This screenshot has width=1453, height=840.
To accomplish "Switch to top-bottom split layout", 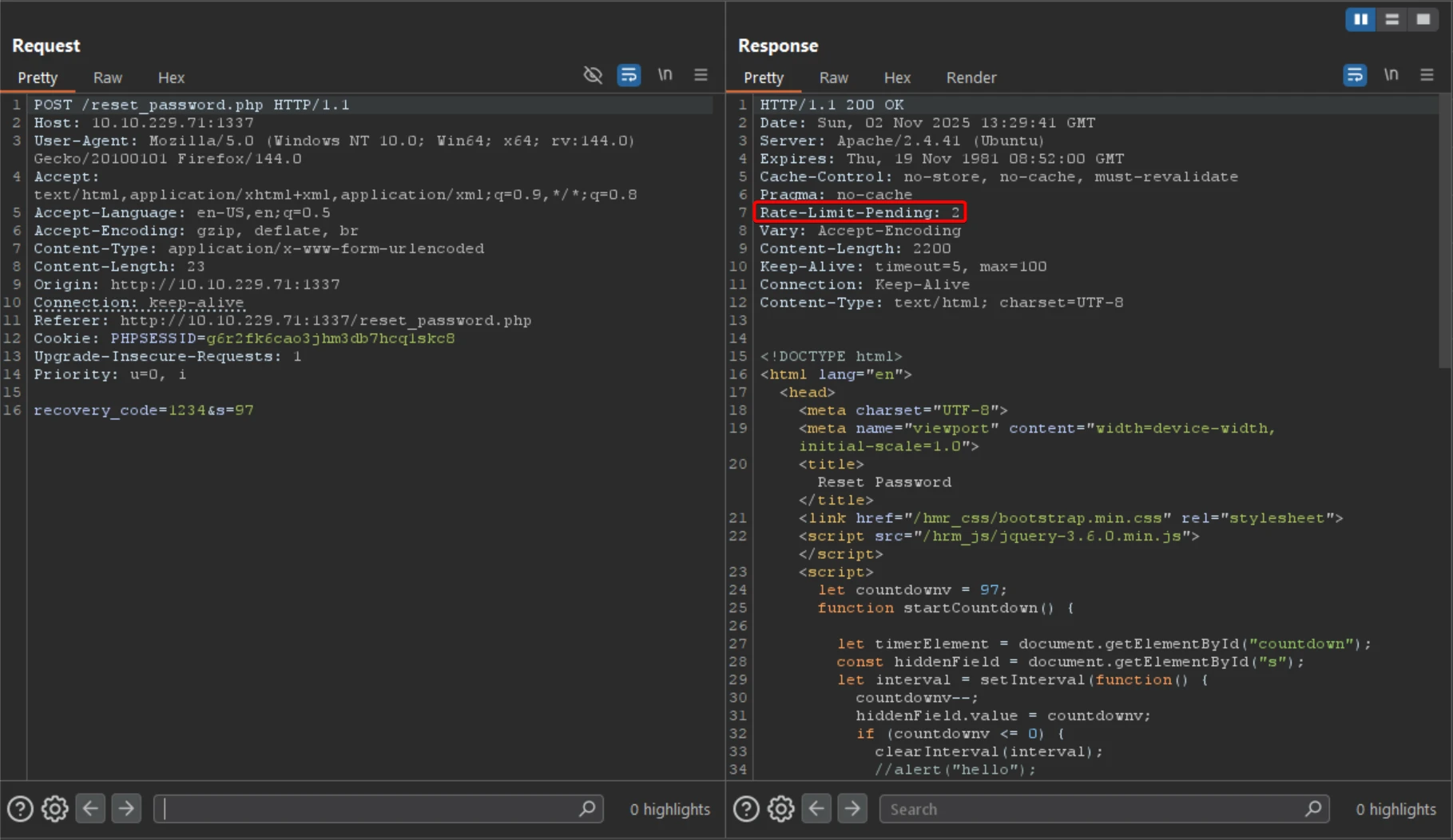I will pos(1391,19).
